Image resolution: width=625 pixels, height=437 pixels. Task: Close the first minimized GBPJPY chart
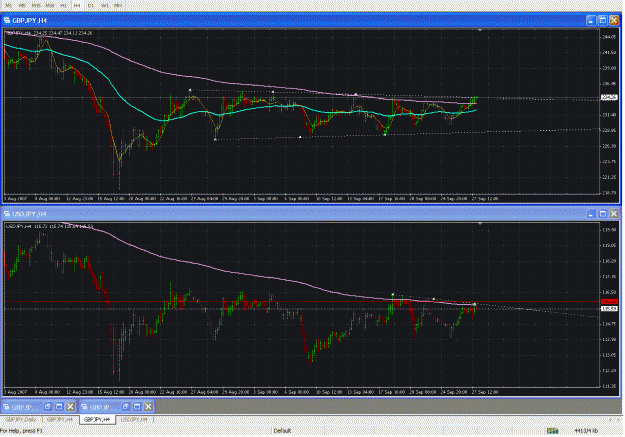71,407
